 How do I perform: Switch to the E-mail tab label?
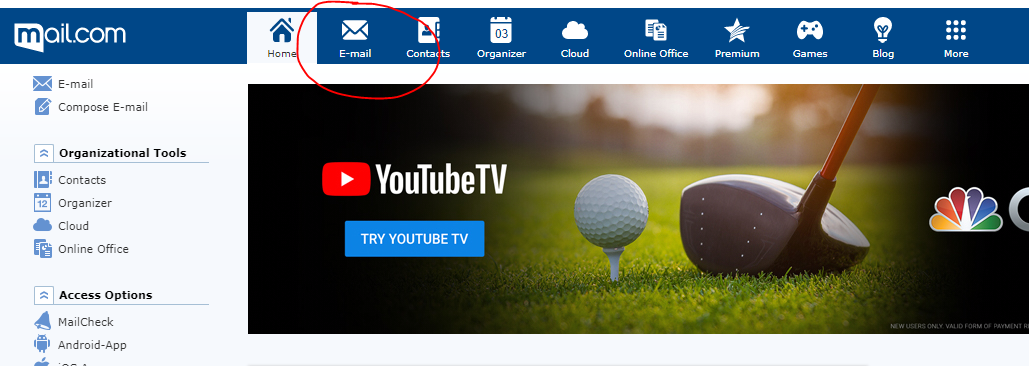click(355, 54)
